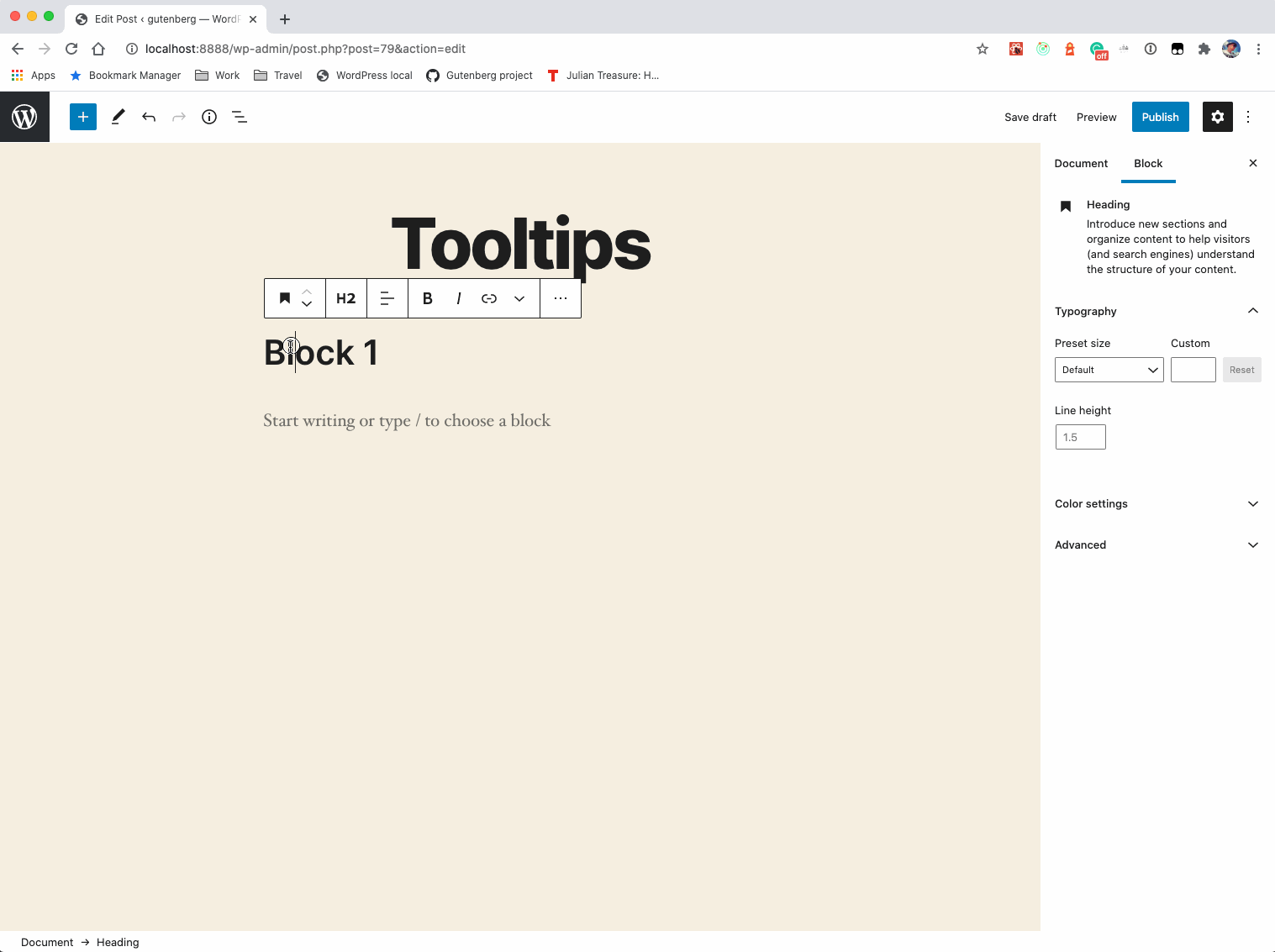Save the post as a draft
Image resolution: width=1275 pixels, height=952 pixels.
[1030, 116]
